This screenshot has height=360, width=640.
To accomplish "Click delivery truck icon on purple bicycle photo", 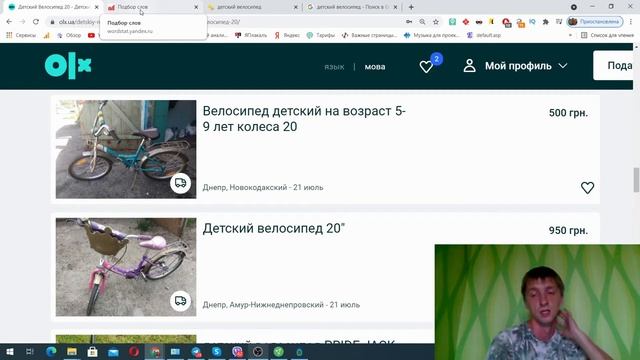I will coord(180,301).
